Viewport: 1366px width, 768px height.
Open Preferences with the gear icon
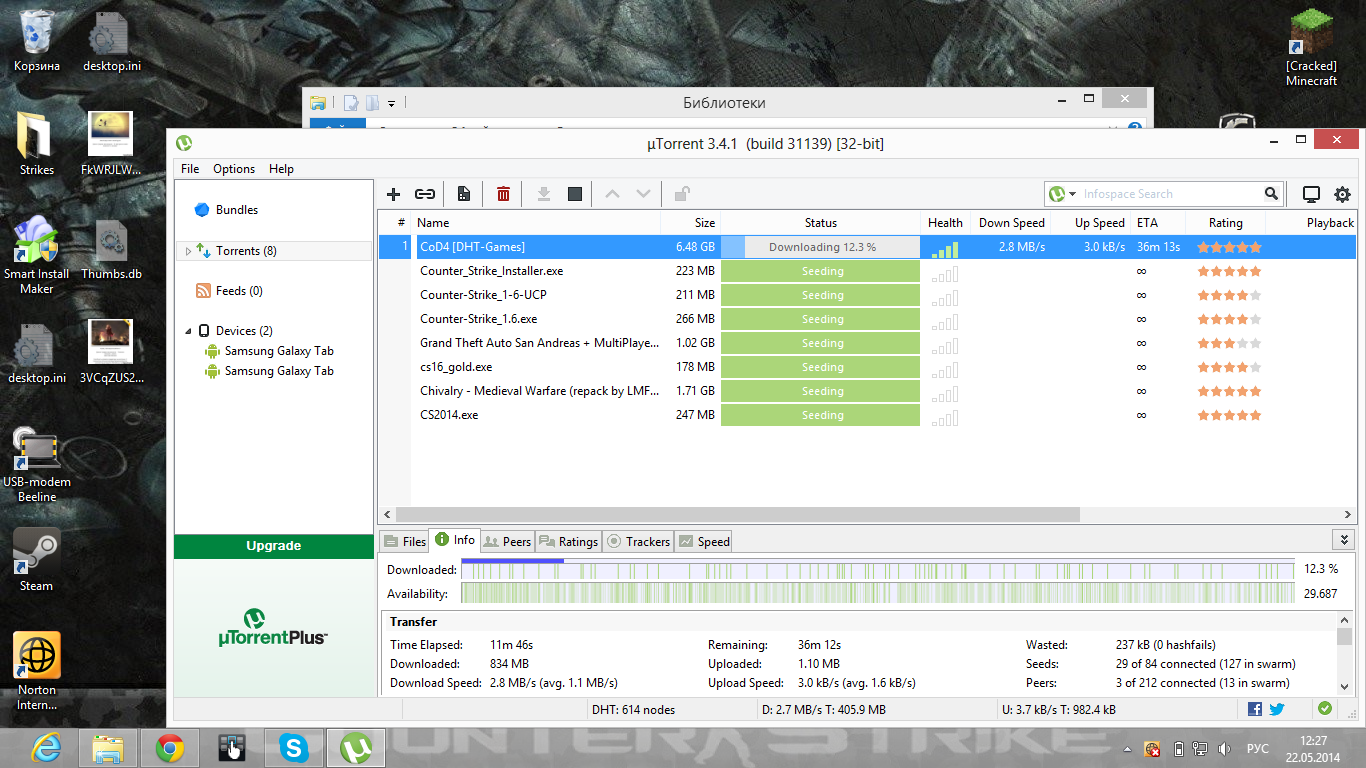coord(1342,194)
